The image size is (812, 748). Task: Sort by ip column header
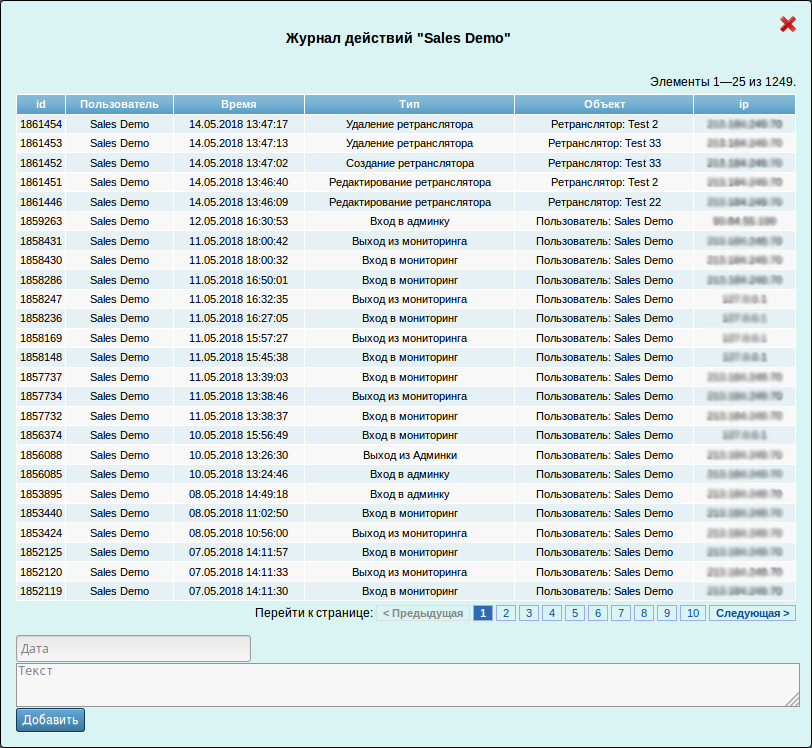[744, 104]
